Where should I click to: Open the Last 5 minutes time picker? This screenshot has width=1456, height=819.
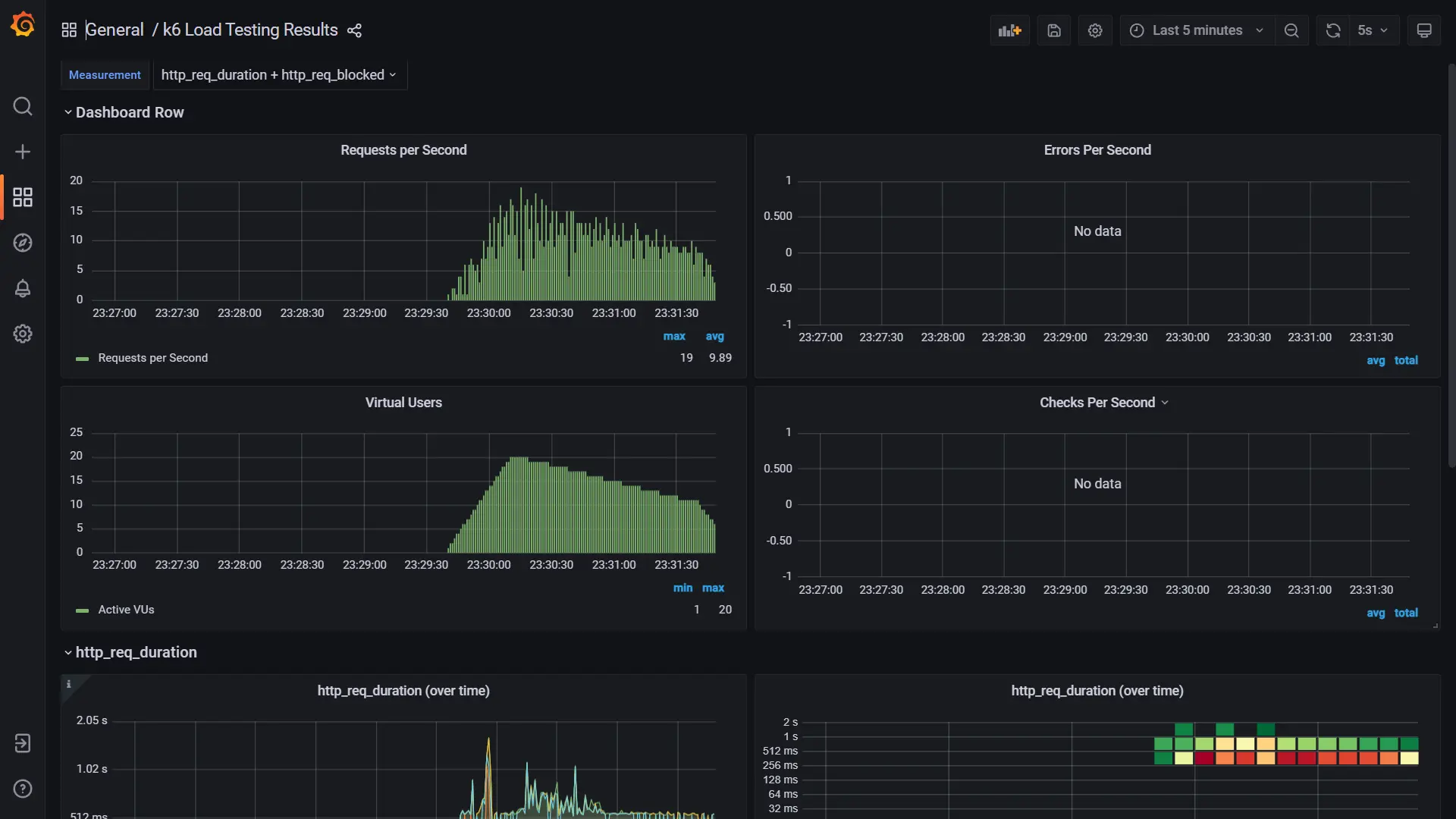[1197, 30]
